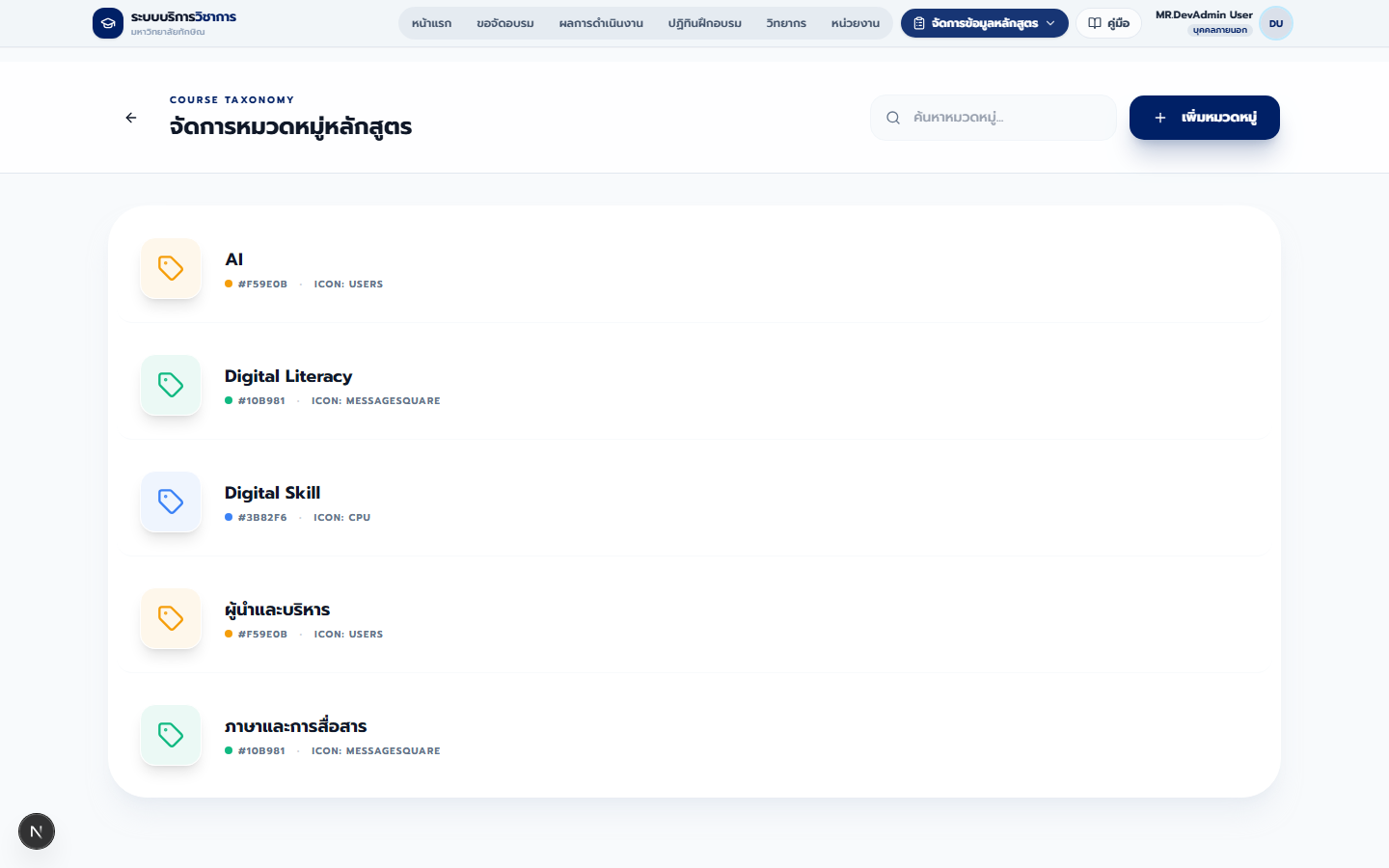The width and height of the screenshot is (1389, 868).
Task: Click the blue #3B82F6 color dot
Action: (x=229, y=517)
